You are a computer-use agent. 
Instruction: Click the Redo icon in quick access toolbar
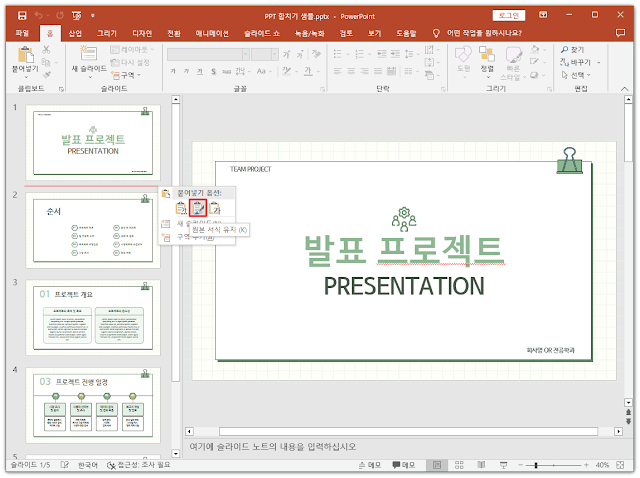click(60, 16)
